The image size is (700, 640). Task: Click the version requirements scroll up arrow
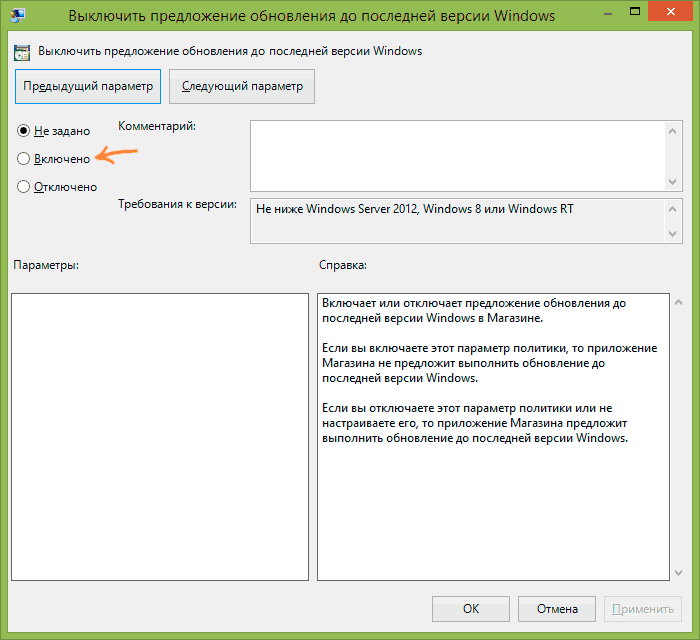(673, 209)
